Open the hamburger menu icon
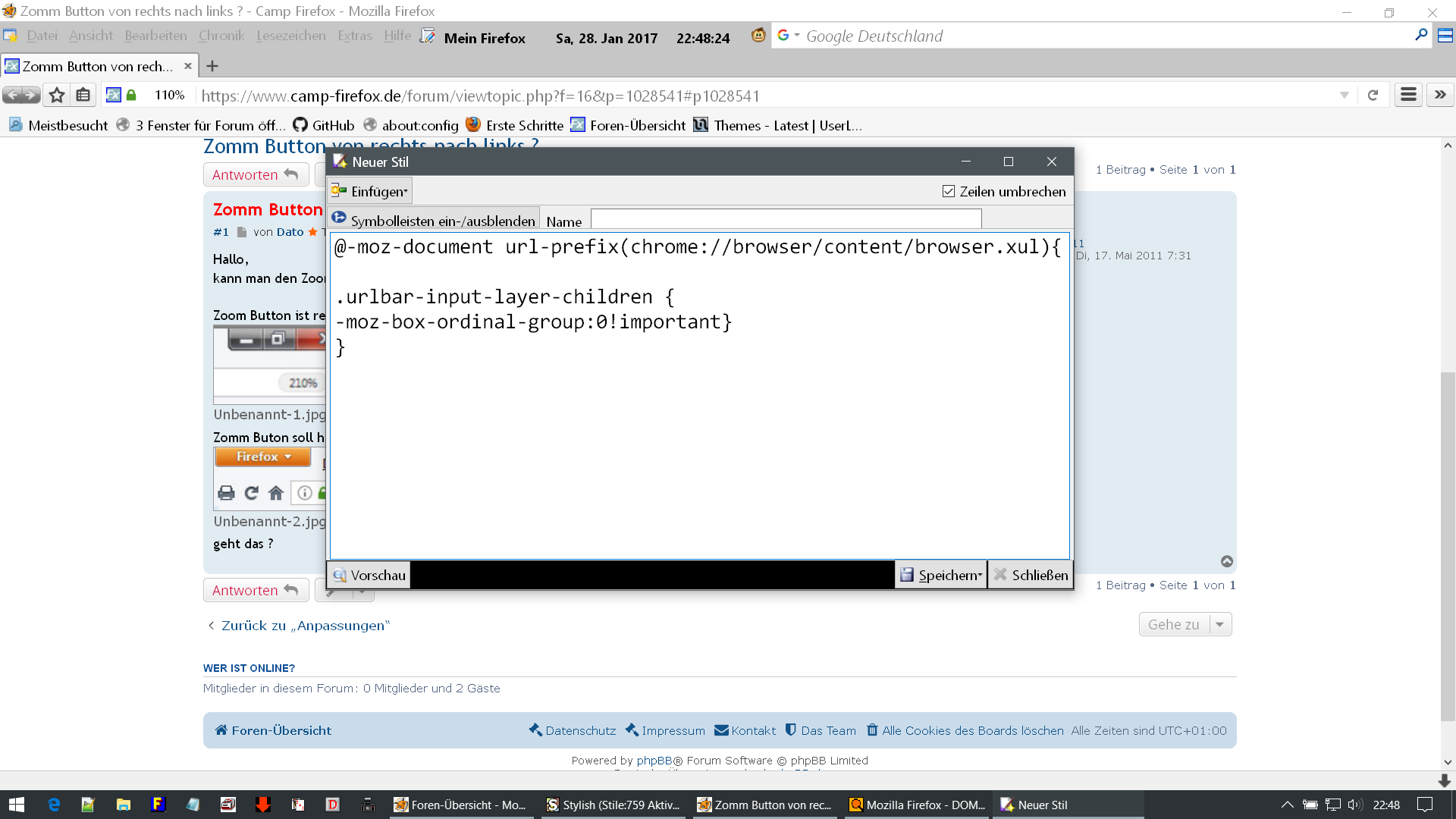This screenshot has width=1456, height=819. [1408, 95]
